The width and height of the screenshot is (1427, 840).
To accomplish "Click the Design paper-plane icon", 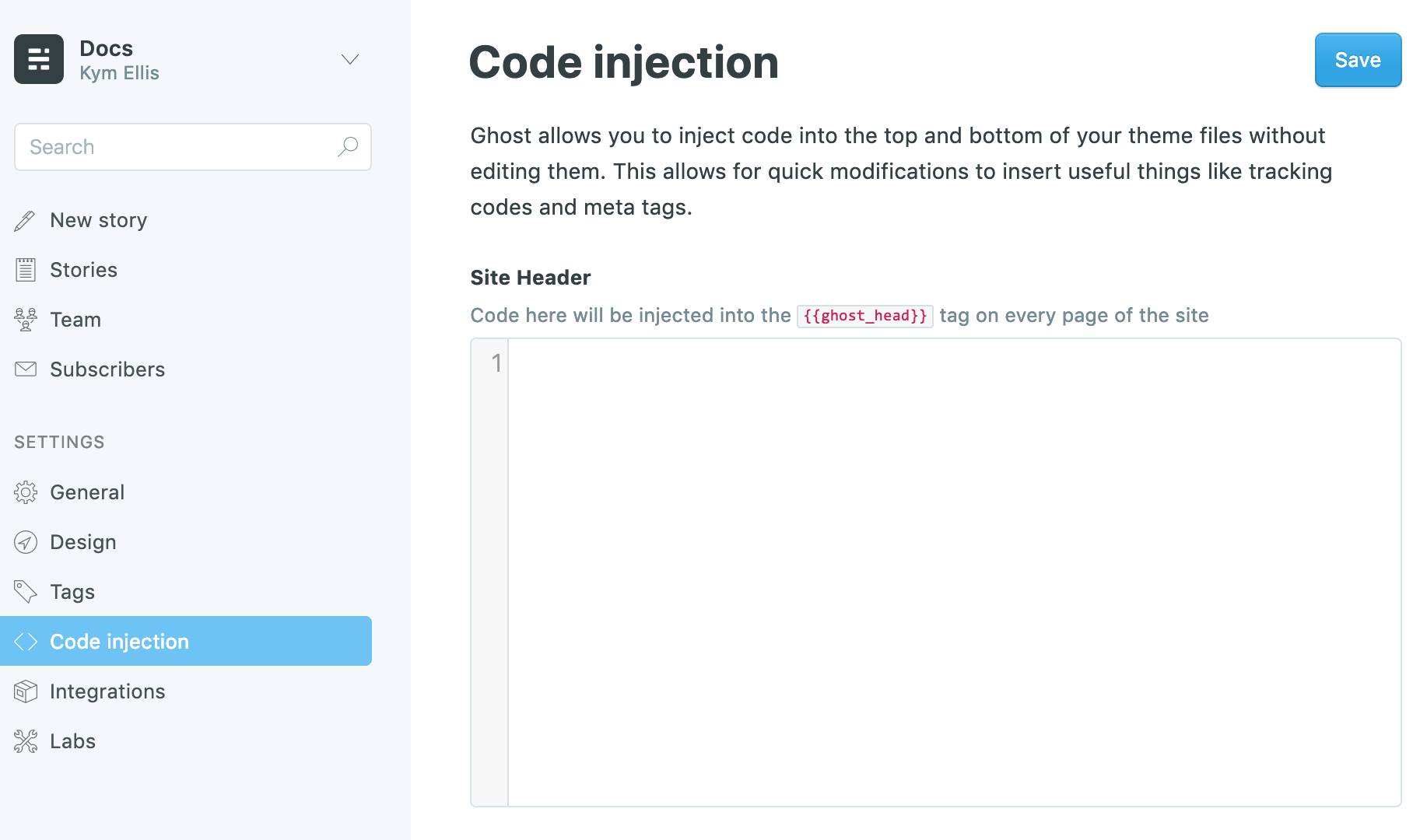I will pos(25,542).
